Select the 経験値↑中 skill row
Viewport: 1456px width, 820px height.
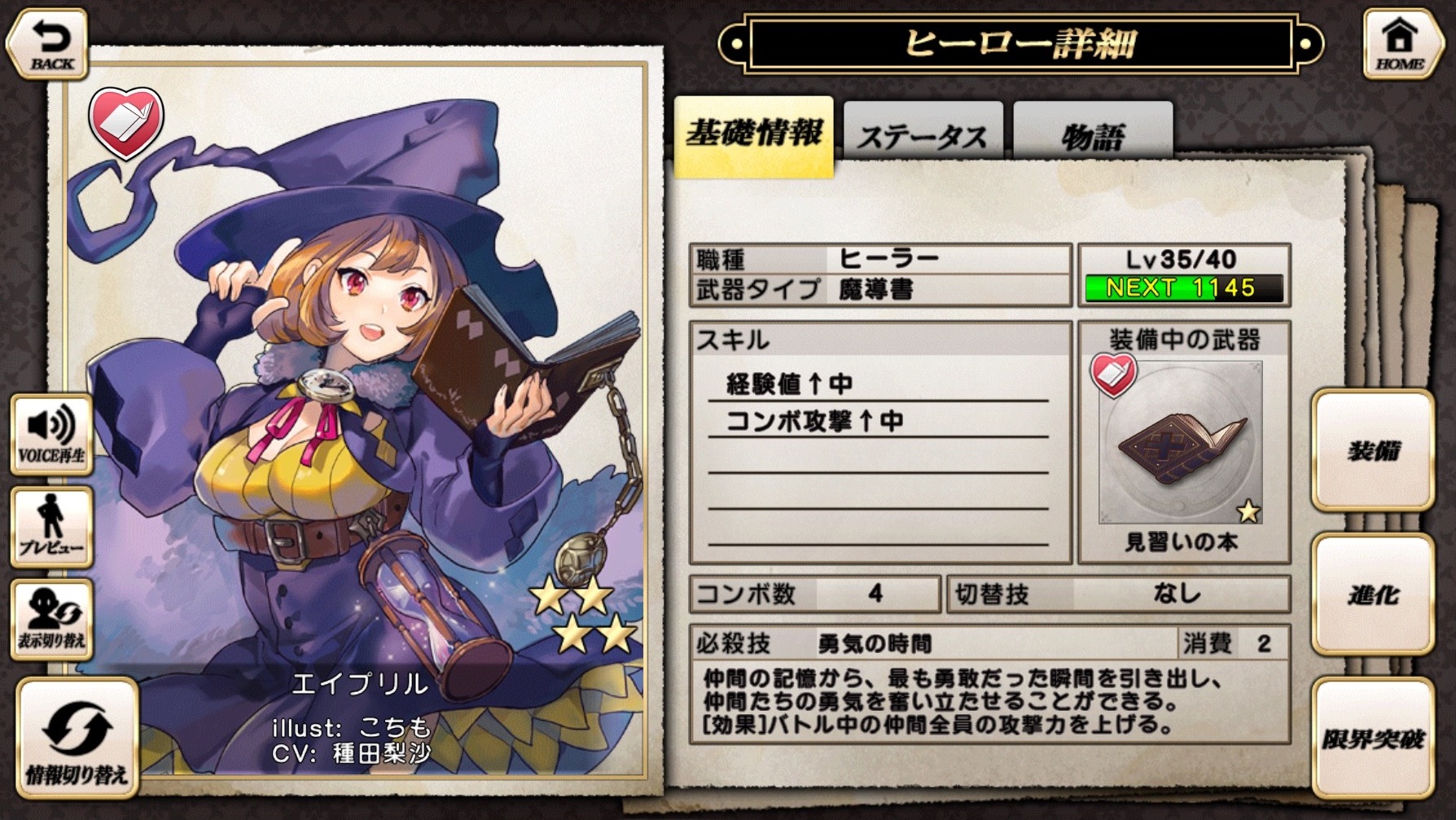click(x=879, y=384)
